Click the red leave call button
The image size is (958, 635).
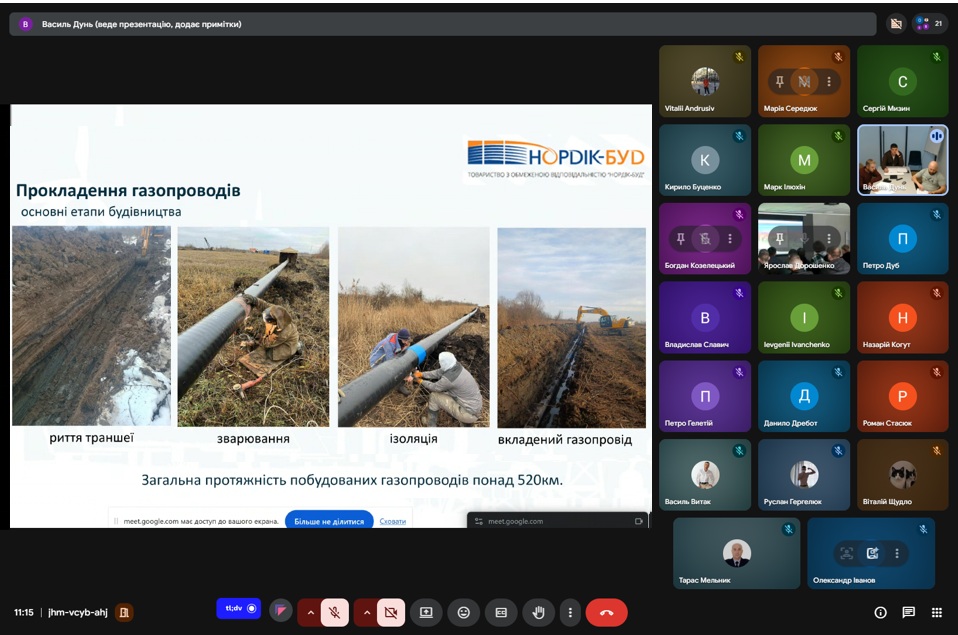[x=606, y=612]
